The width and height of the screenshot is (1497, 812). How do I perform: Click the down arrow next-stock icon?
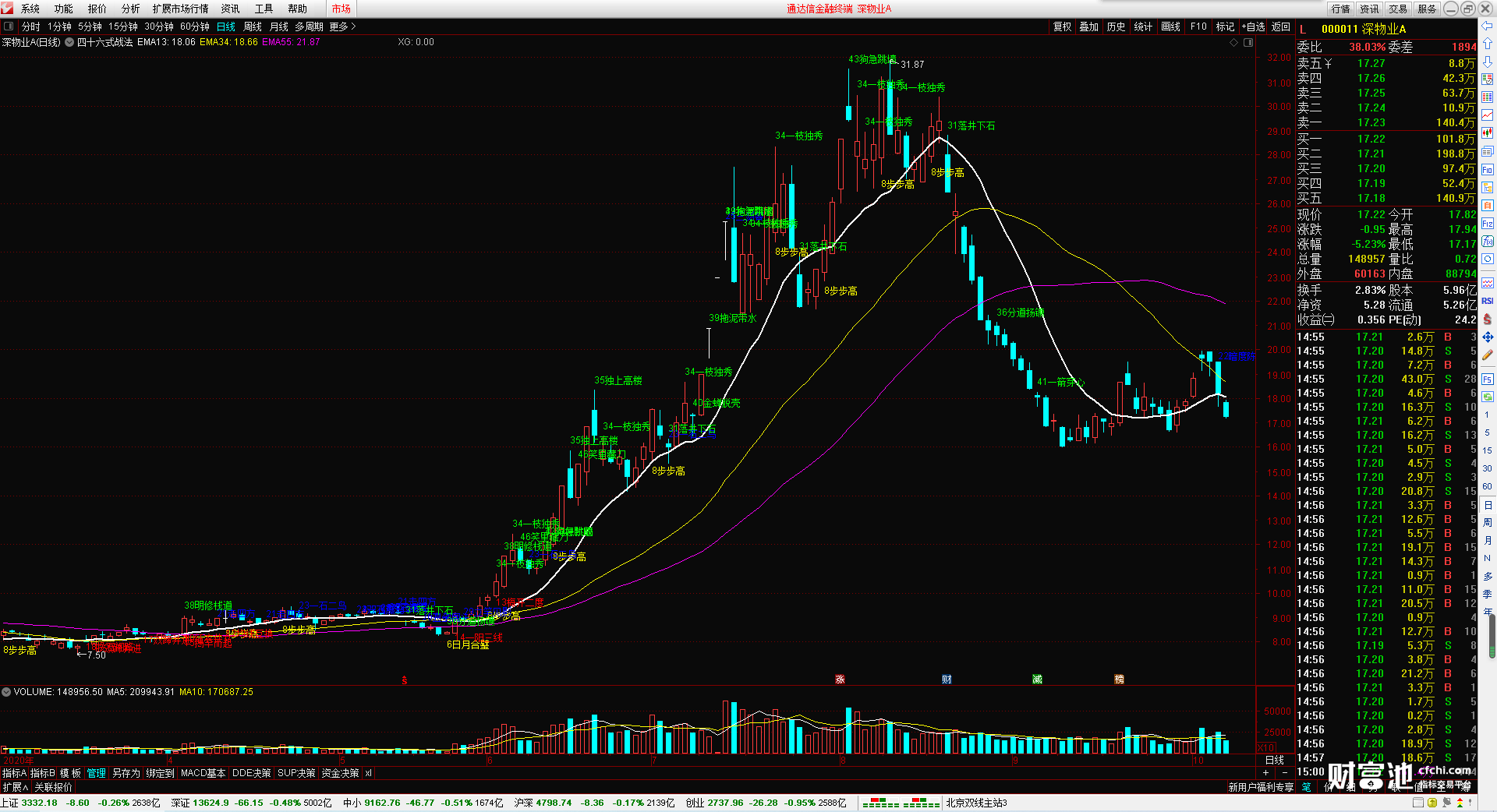pos(1488,62)
